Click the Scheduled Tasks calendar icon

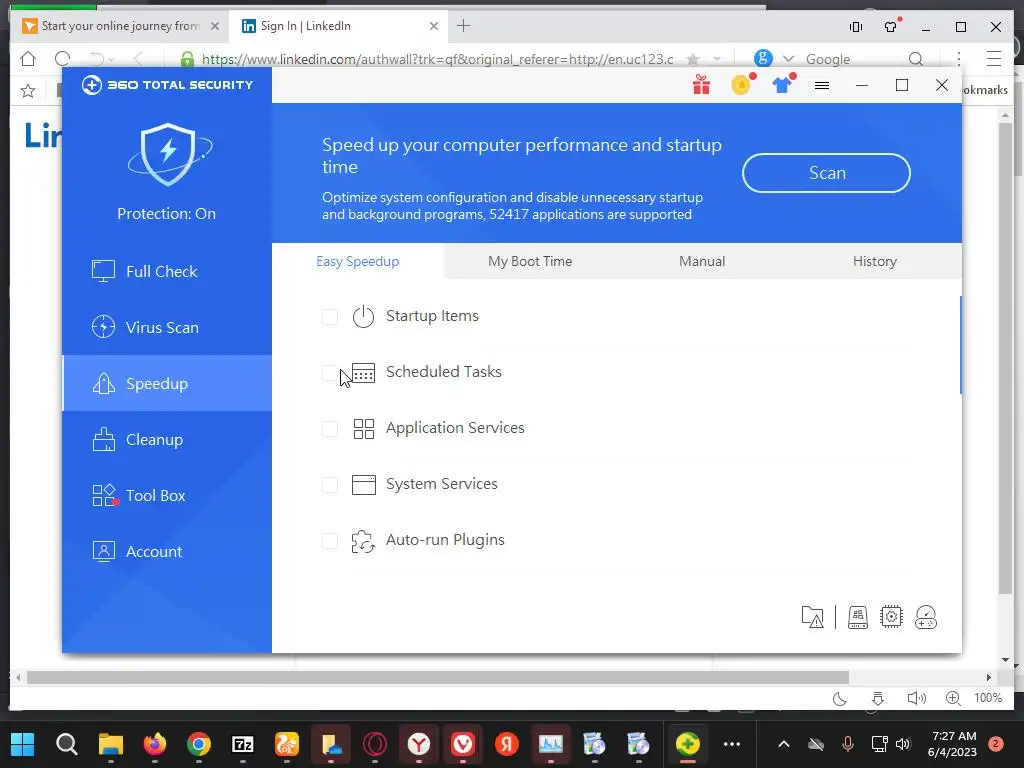click(363, 373)
